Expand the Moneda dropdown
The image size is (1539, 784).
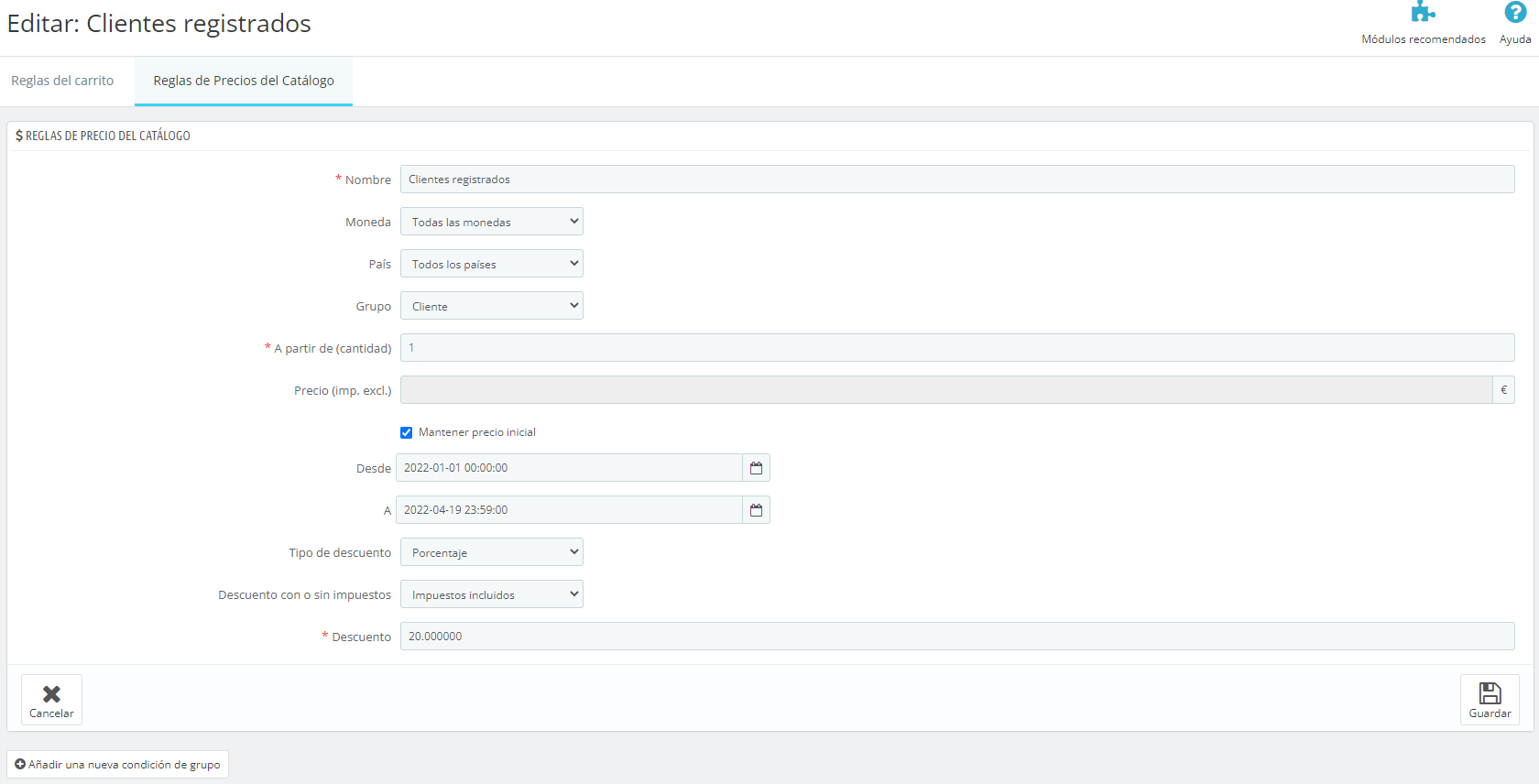[492, 222]
